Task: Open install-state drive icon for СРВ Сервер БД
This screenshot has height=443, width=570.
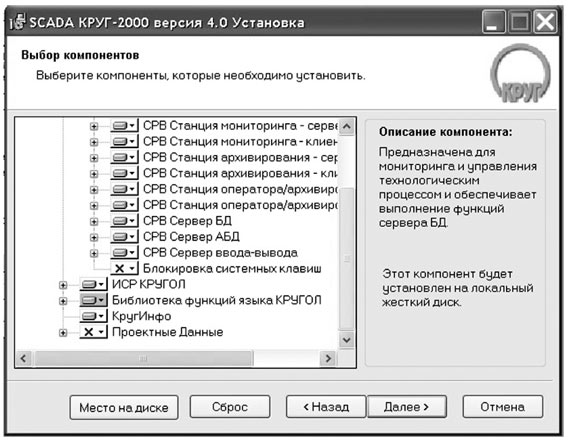Action: 124,221
